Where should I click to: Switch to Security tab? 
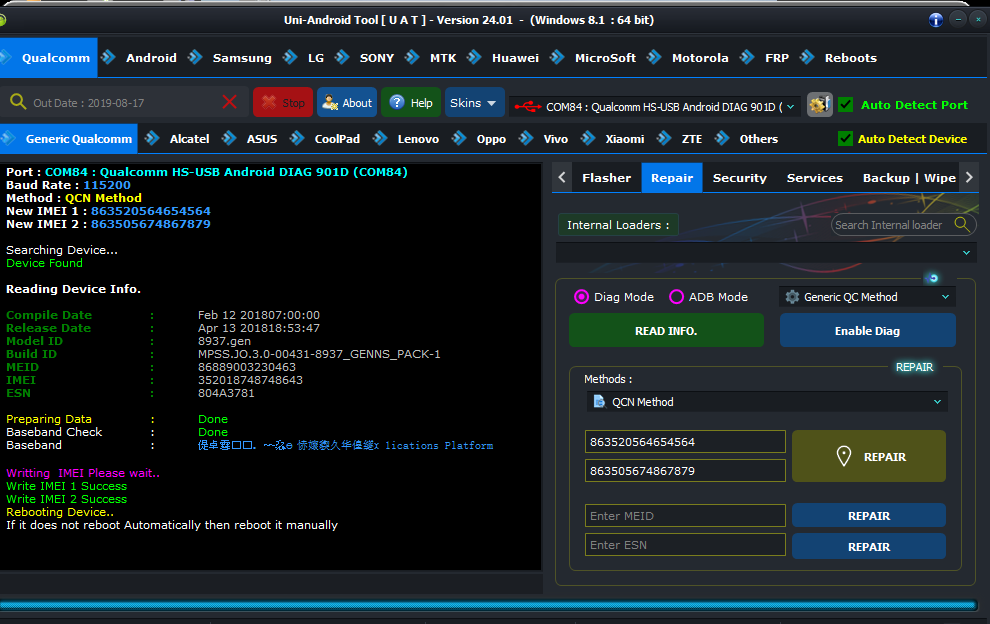[739, 178]
